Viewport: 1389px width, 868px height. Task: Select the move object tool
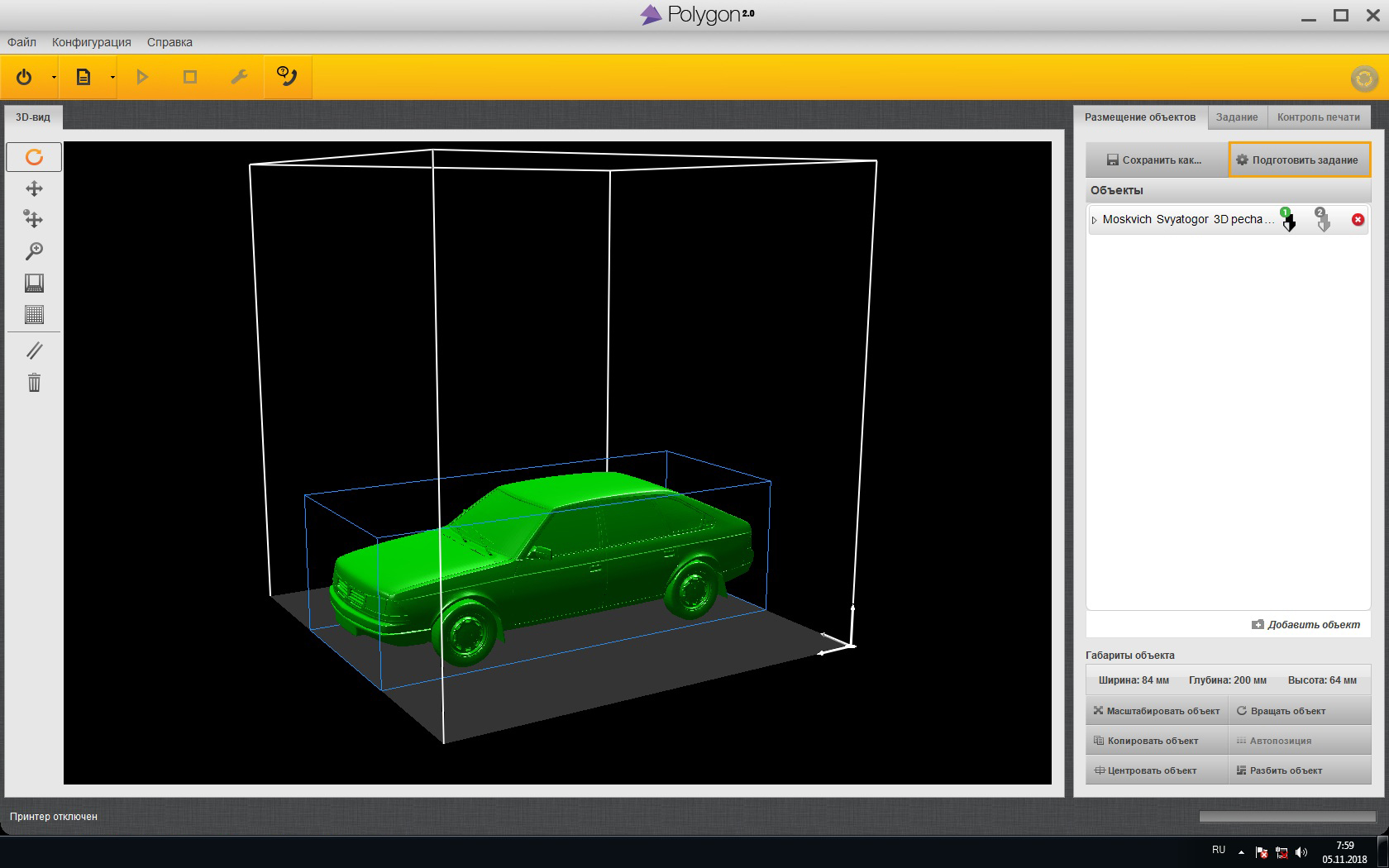click(34, 219)
